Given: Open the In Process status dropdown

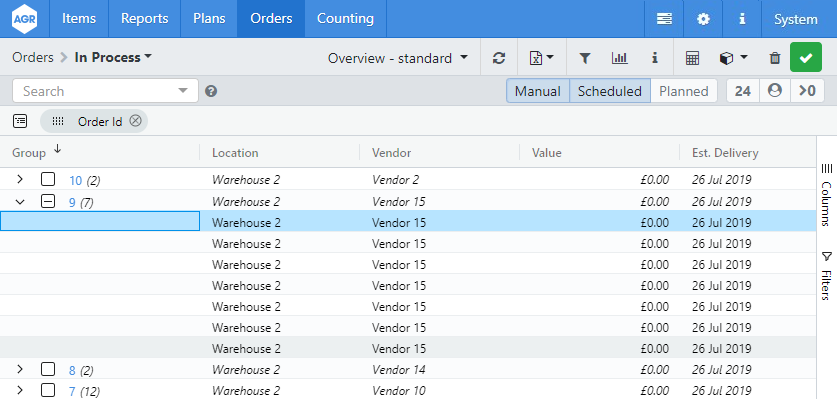Looking at the screenshot, I should coord(113,57).
